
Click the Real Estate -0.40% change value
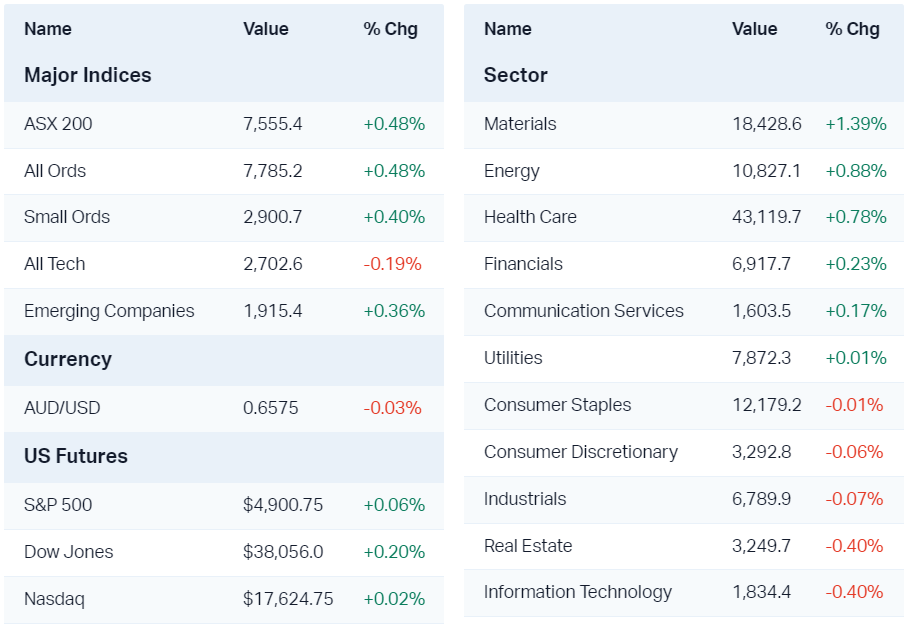854,546
